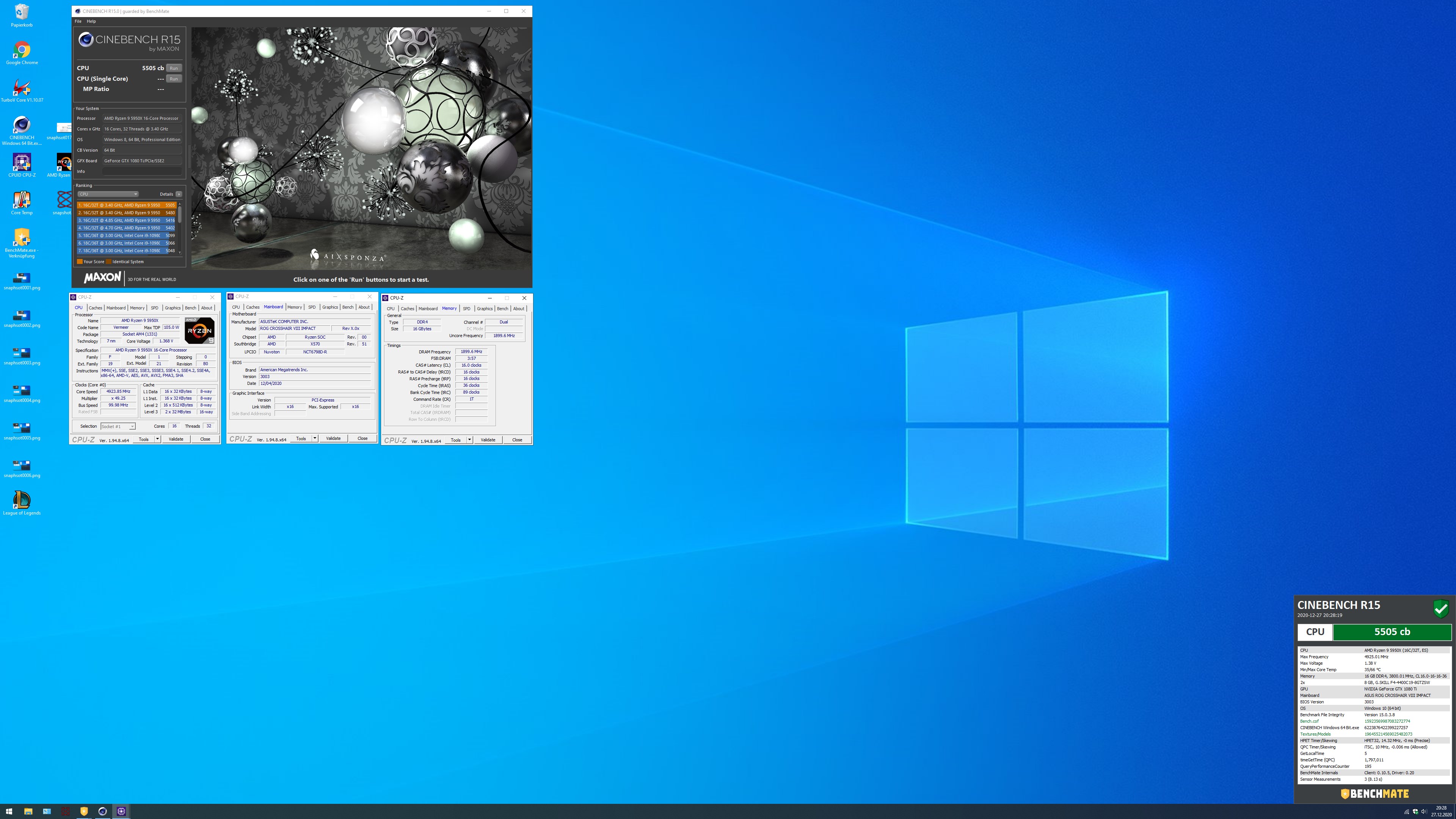Image resolution: width=1456 pixels, height=819 pixels.
Task: Open File Explorer from the taskbar
Action: coord(28,811)
